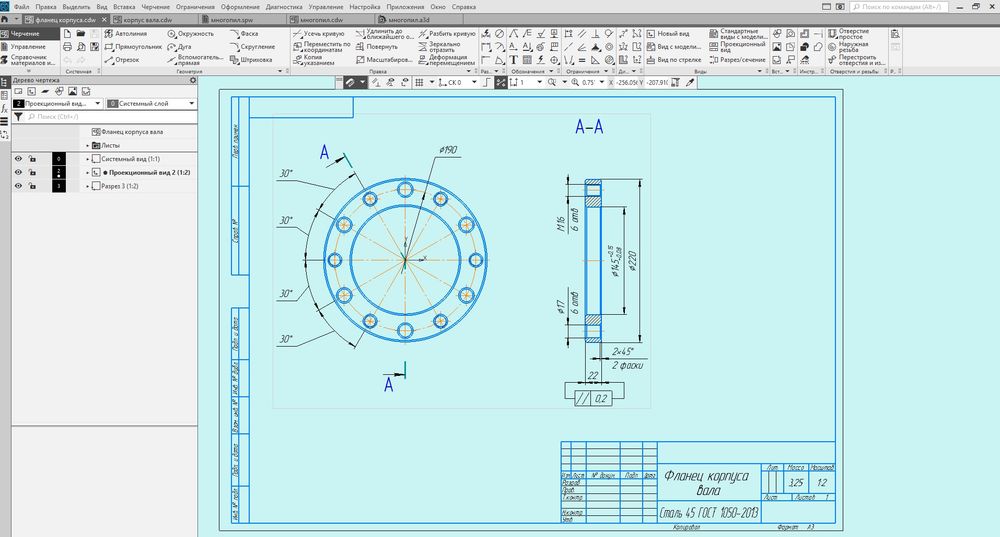The width and height of the screenshot is (1000, 537).
Task: Toggle visibility eye of Системный вид
Action: pos(18,159)
